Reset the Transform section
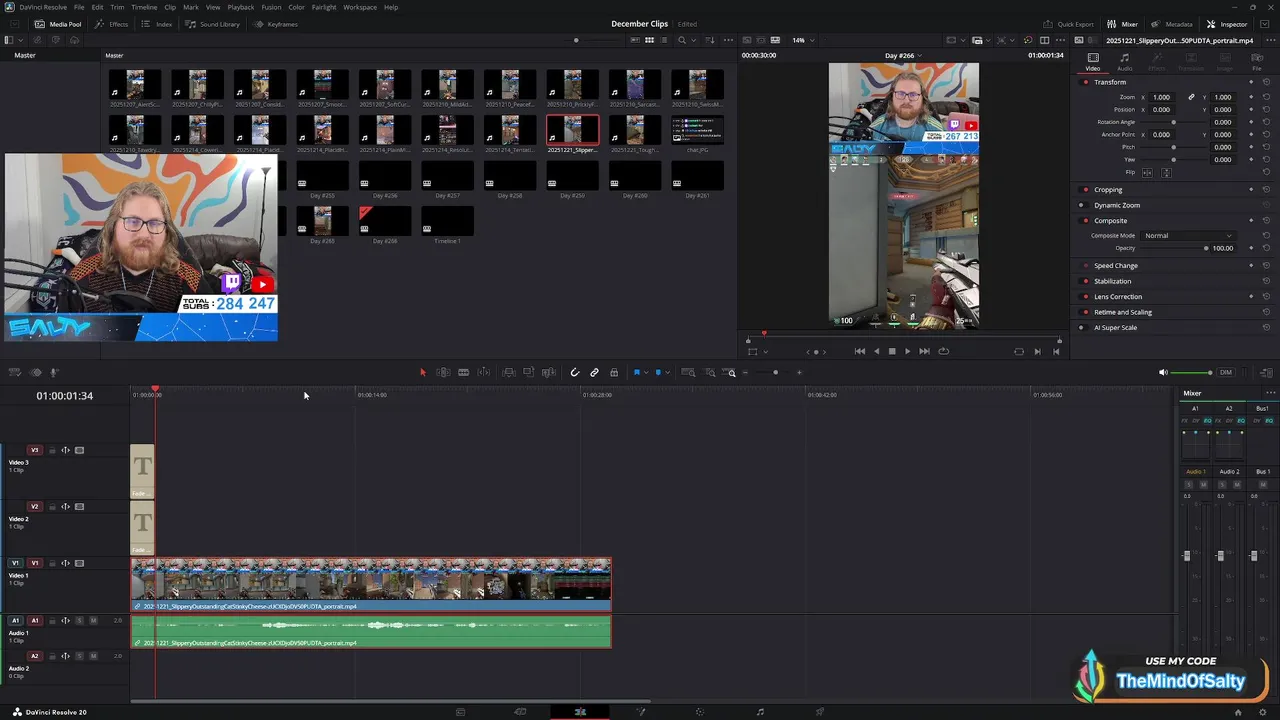This screenshot has height=720, width=1280. point(1266,82)
